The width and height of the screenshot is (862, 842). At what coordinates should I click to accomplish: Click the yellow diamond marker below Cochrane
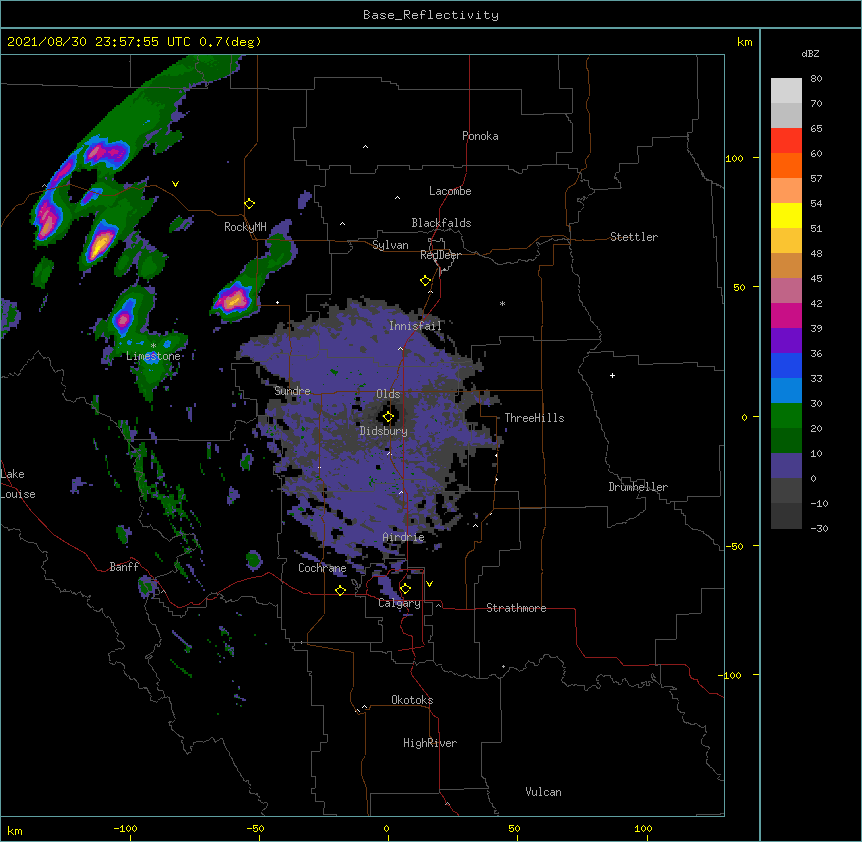tap(340, 590)
